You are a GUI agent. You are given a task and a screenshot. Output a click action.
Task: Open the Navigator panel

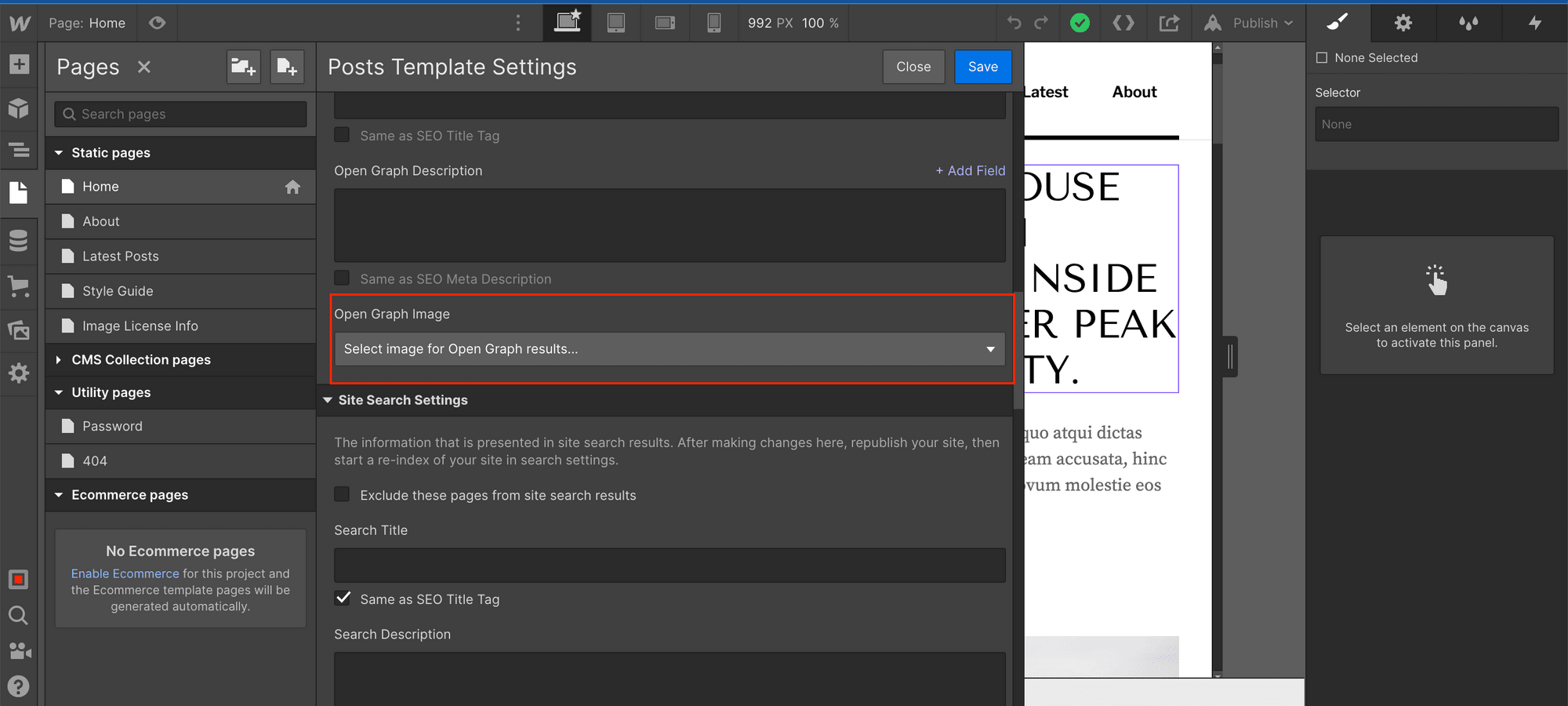point(19,151)
